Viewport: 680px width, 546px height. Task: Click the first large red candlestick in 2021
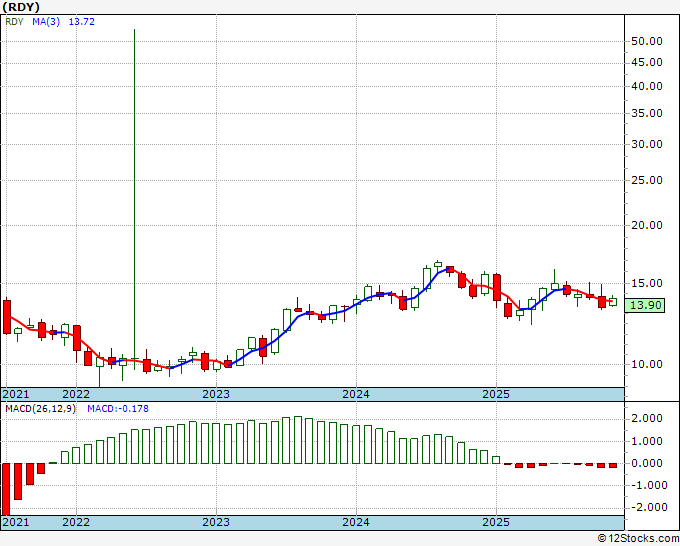pyautogui.click(x=7, y=317)
